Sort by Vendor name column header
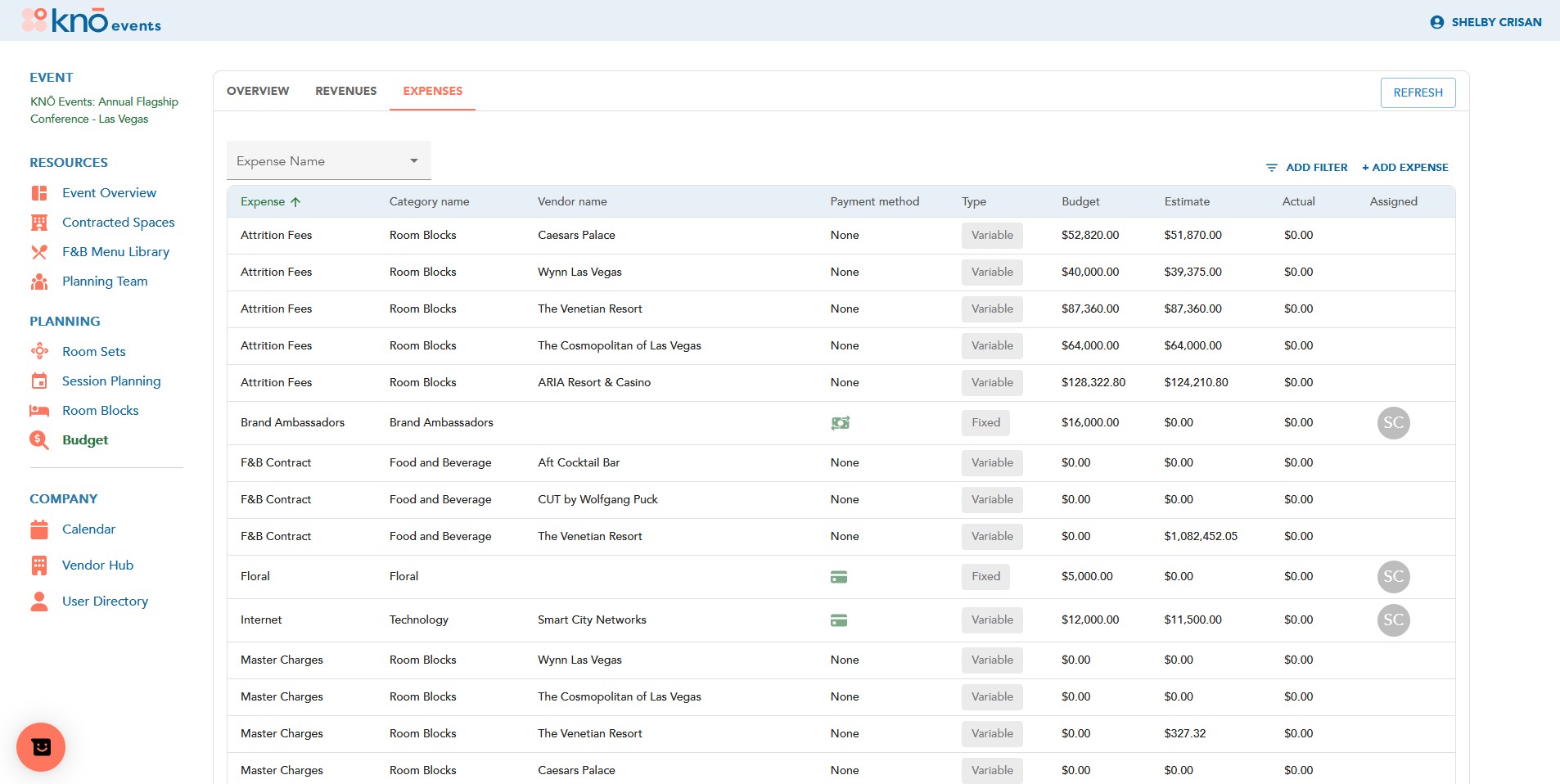The image size is (1560, 784). (x=572, y=202)
